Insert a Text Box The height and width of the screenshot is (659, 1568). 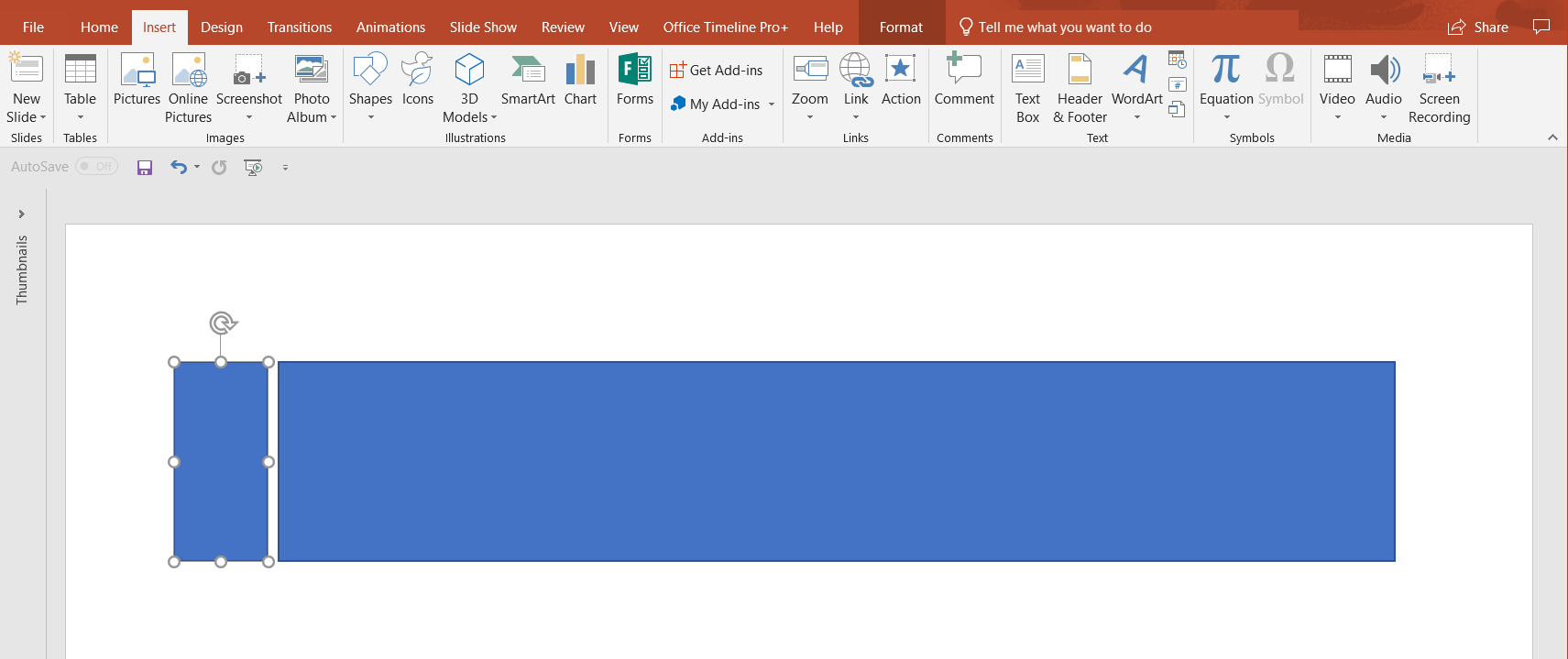tap(1027, 87)
